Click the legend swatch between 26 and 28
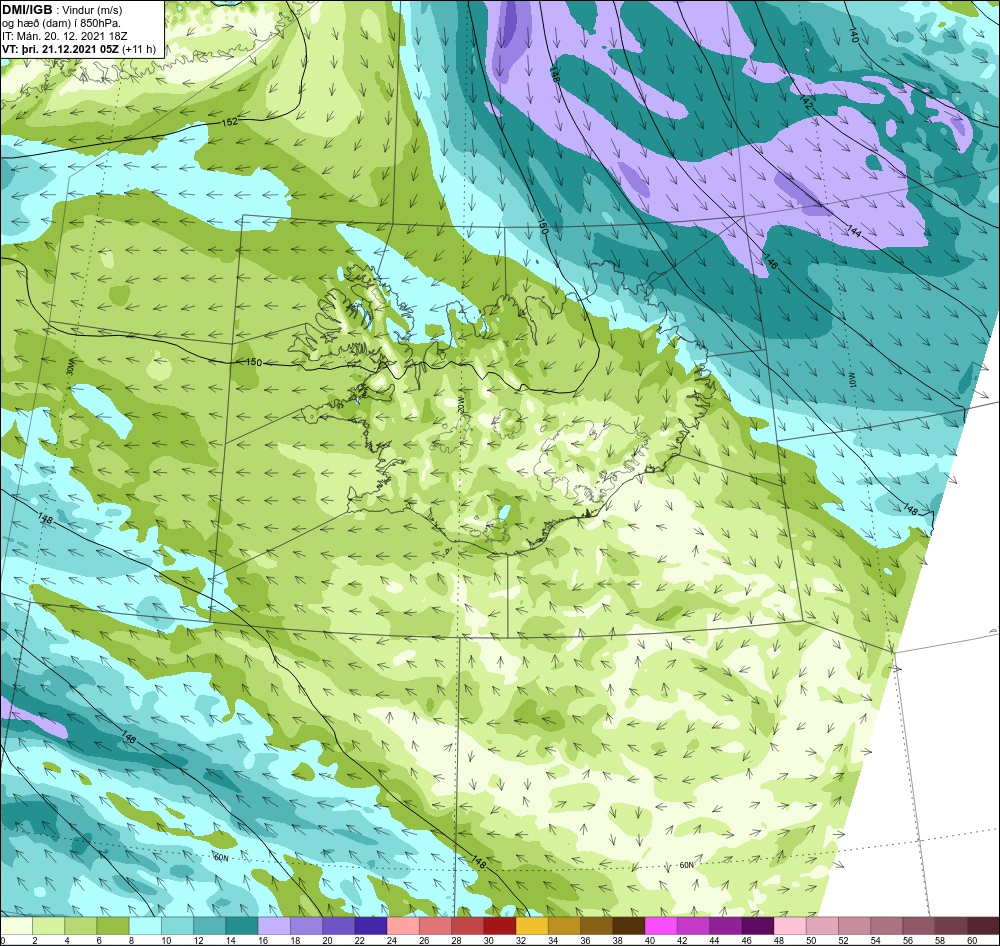Viewport: 1000px width, 946px height. (435, 926)
